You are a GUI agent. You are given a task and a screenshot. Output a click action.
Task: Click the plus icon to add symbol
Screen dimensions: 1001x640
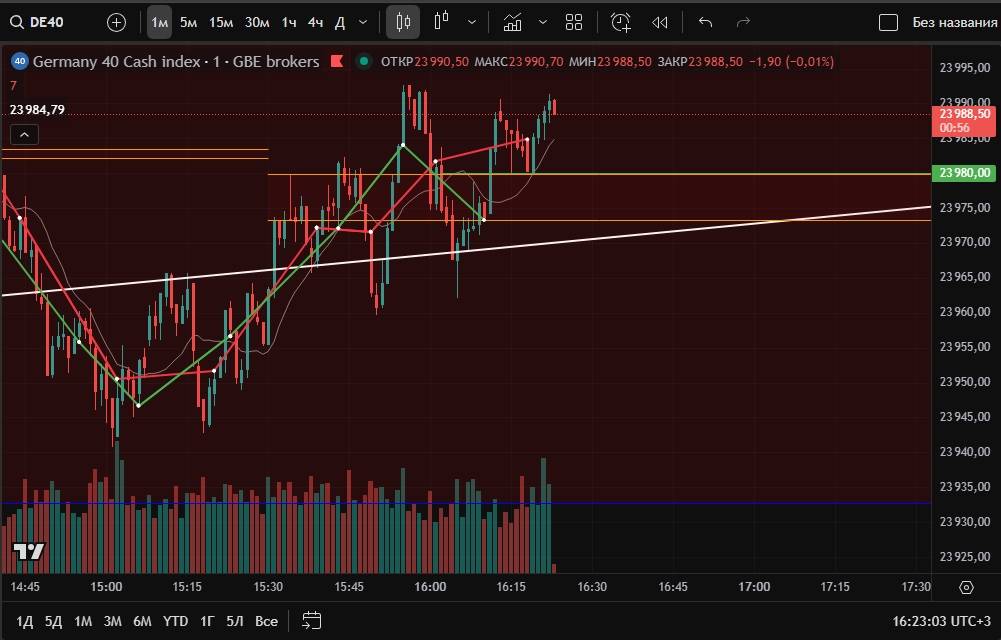116,22
